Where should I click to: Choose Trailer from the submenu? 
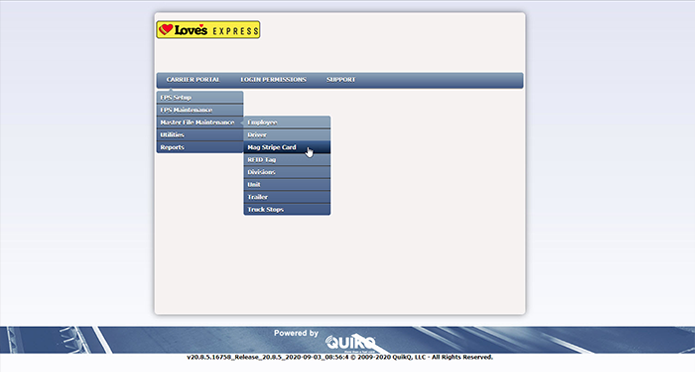287,197
